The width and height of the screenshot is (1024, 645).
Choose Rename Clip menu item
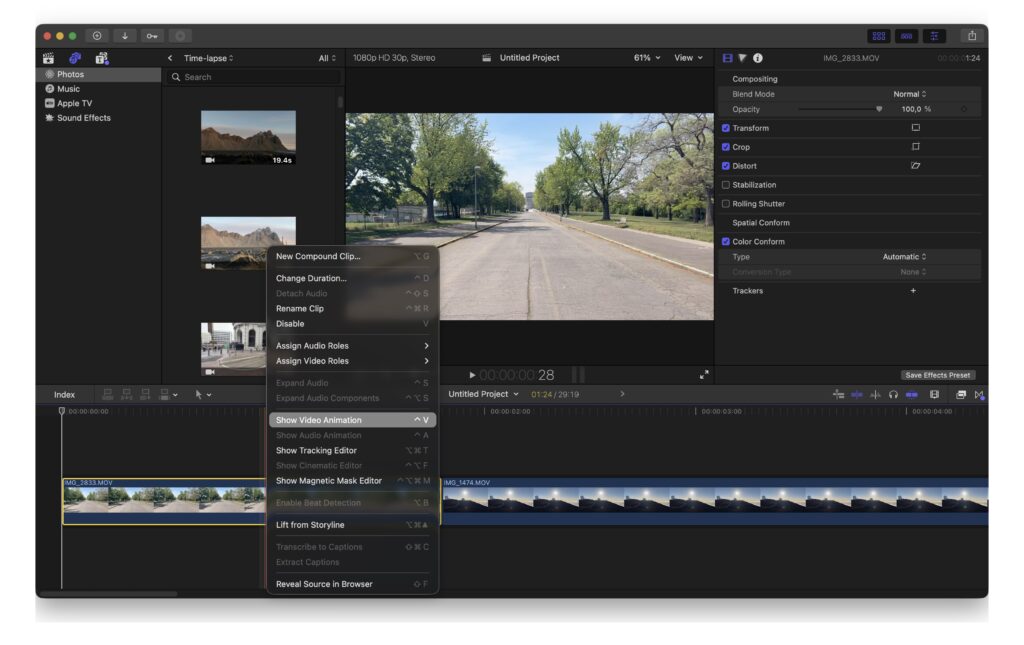coord(353,308)
